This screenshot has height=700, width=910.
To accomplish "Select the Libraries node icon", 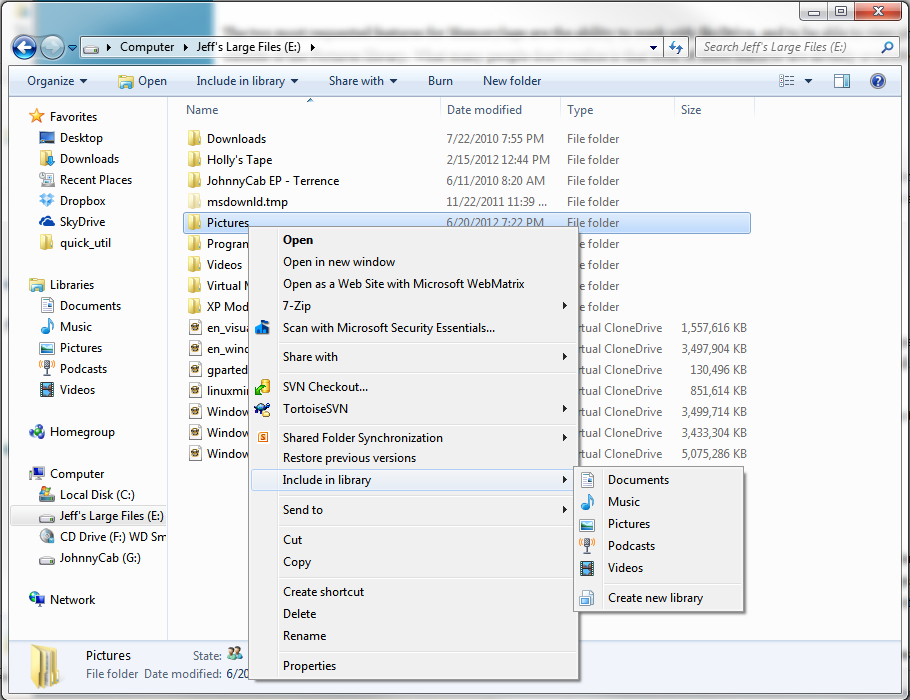I will tap(37, 284).
